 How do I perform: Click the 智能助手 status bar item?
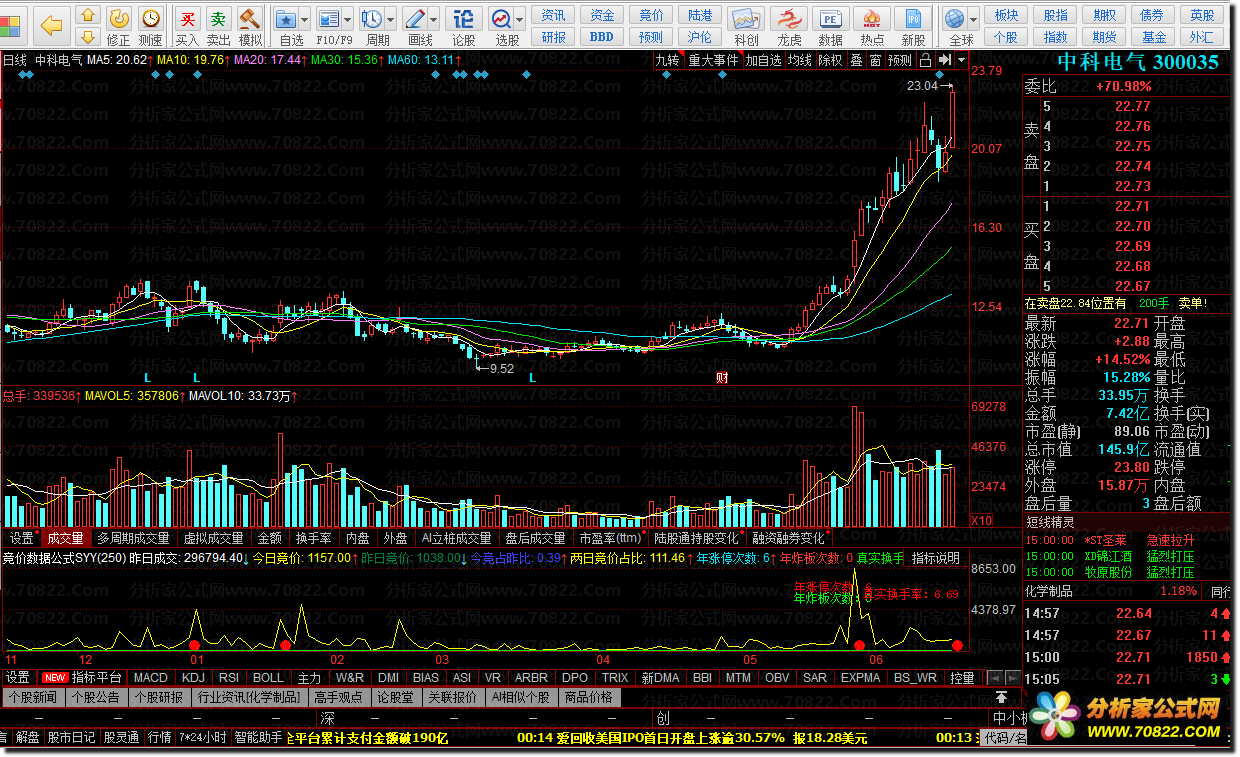(258, 738)
